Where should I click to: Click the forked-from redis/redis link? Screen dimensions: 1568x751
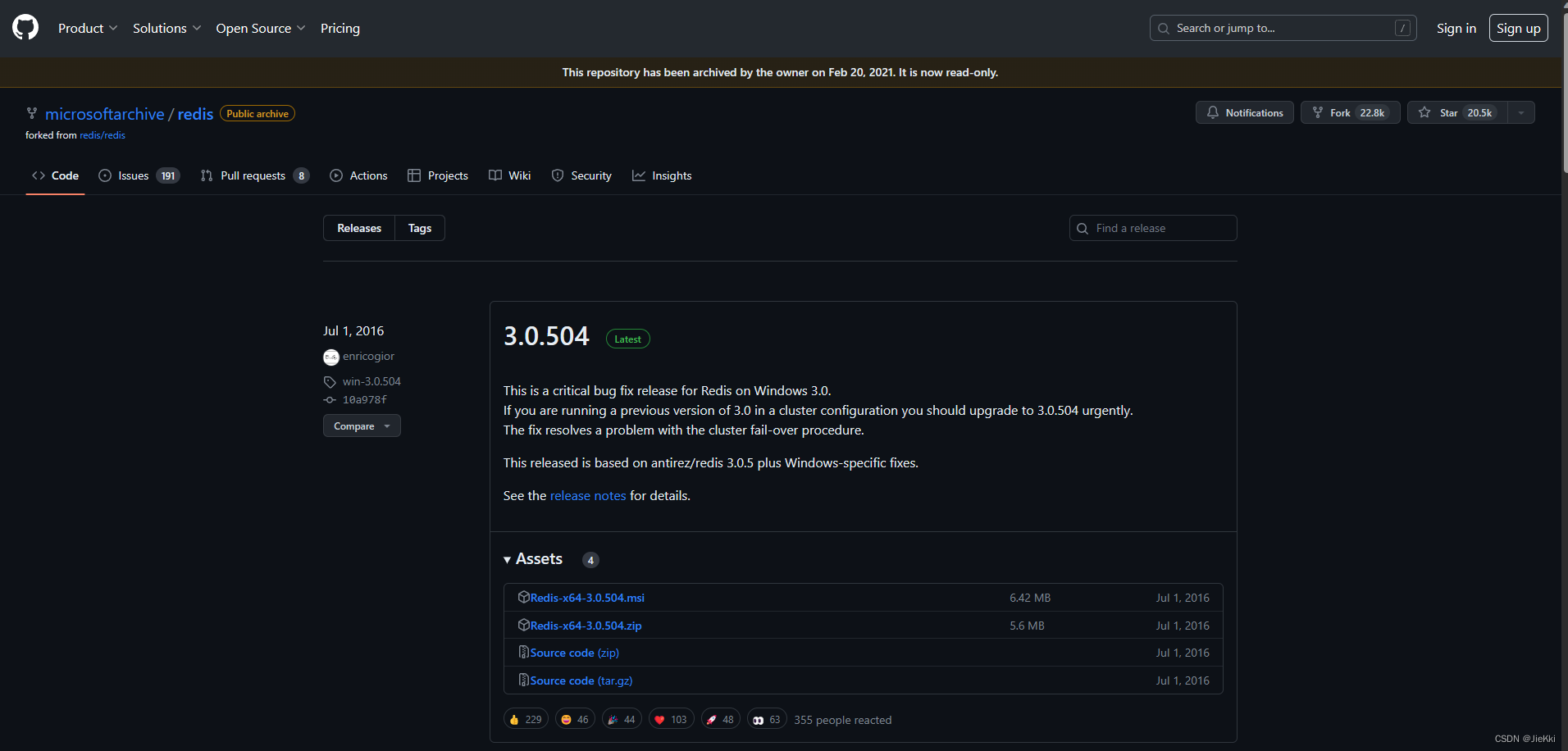pyautogui.click(x=103, y=135)
